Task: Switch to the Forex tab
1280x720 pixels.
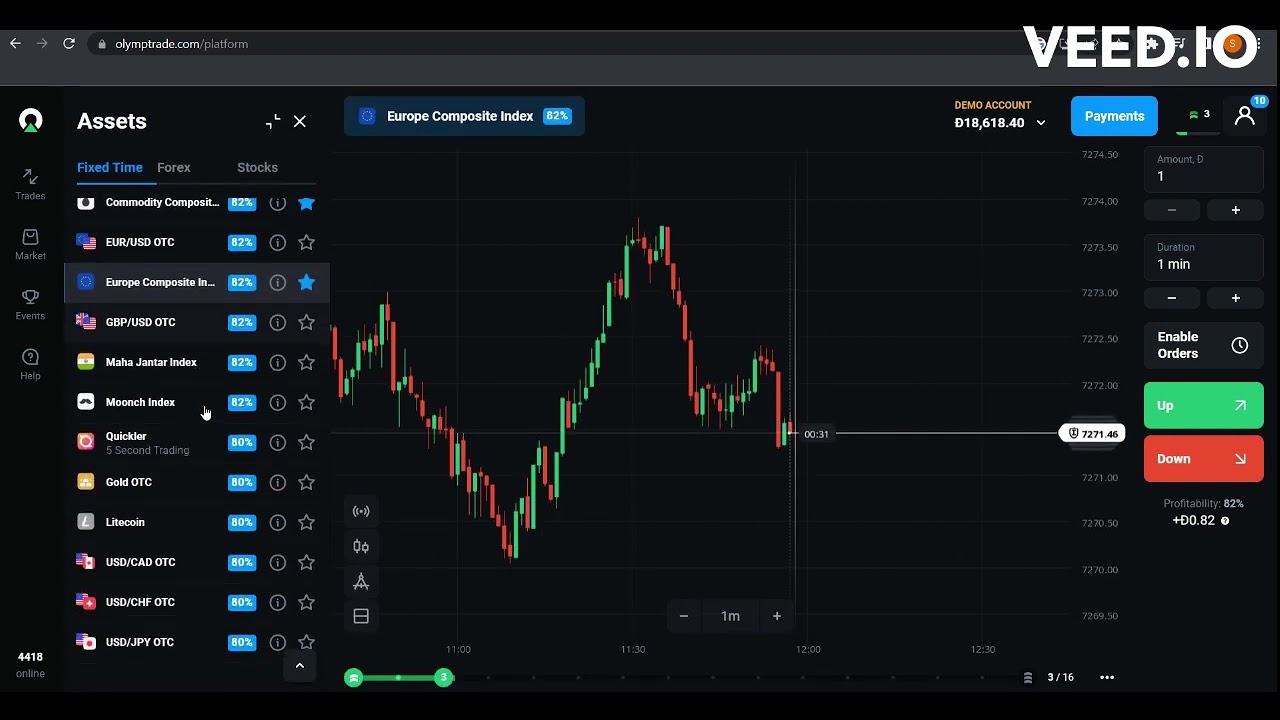Action: pos(174,167)
